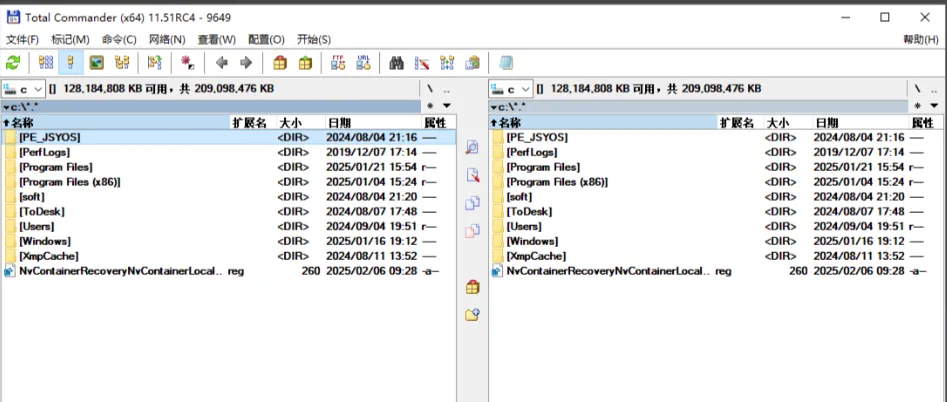Screen dimensions: 947x402
Task: Select [Program Files (x86)] in right panel
Action: tap(716, 182)
